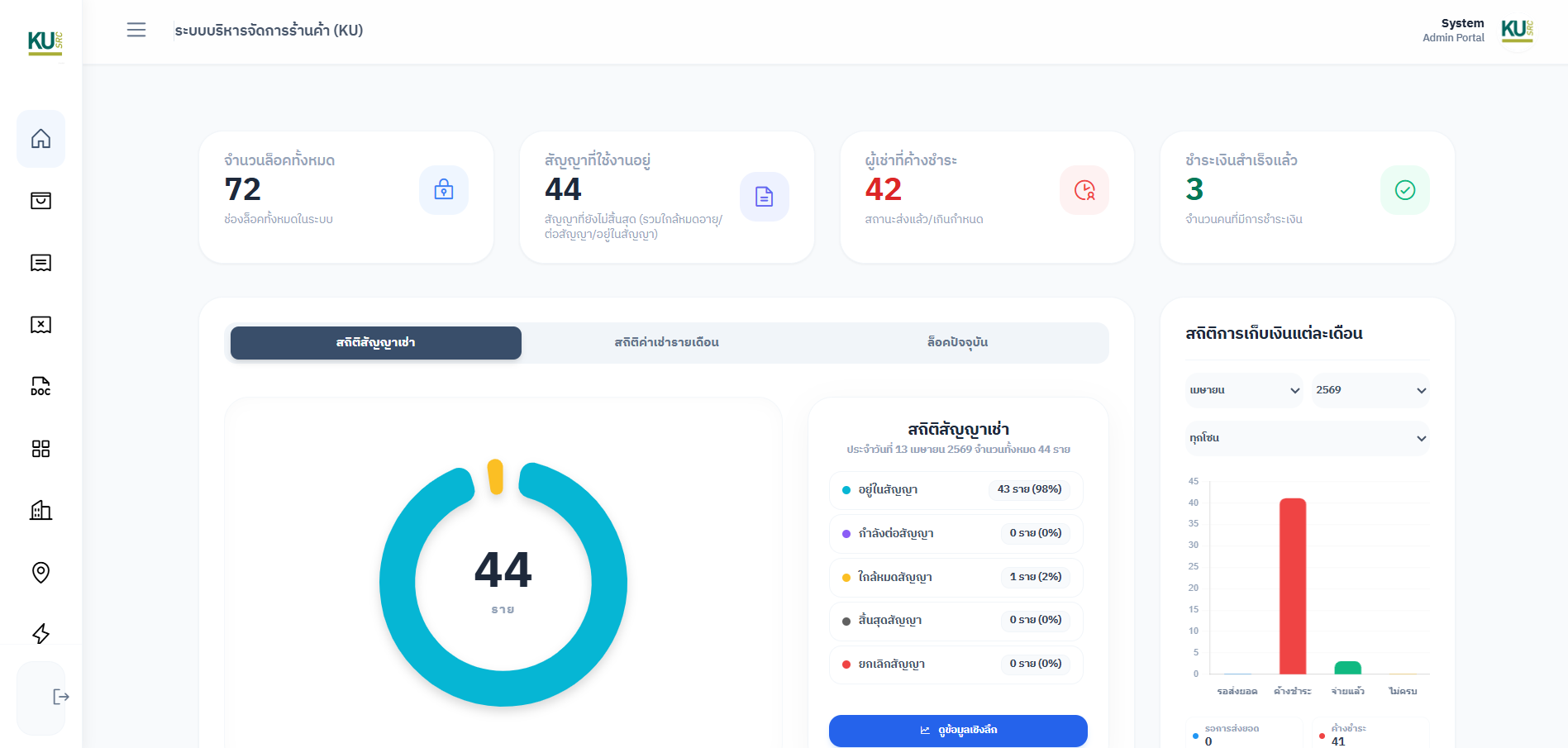Open the location pin section in the sidebar
The image size is (1568, 748).
(x=41, y=572)
